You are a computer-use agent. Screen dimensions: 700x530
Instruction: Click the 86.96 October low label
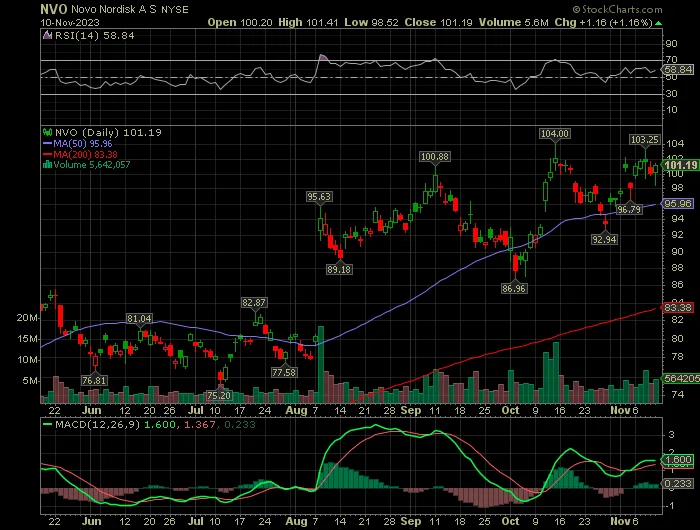(514, 288)
